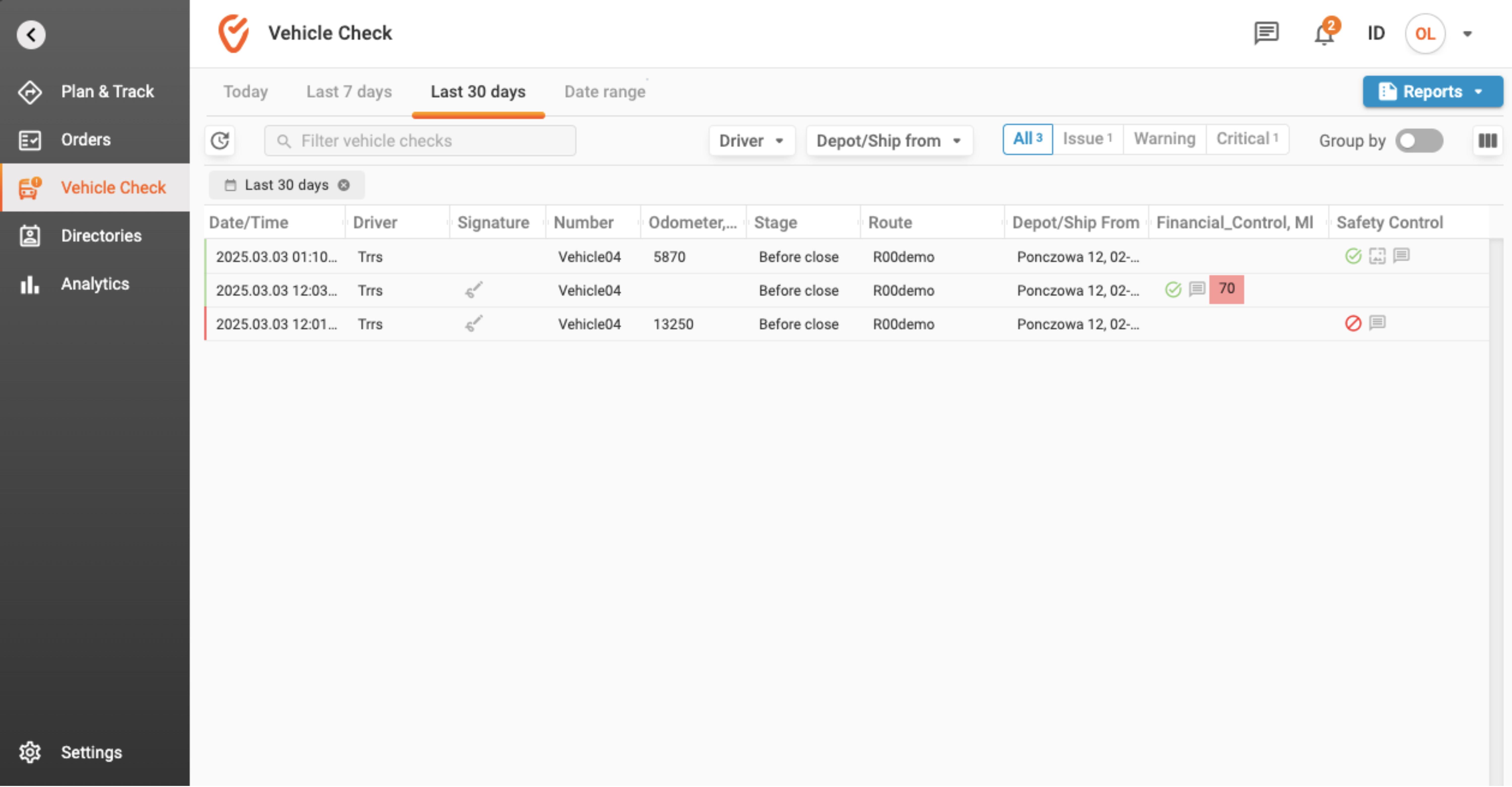
Task: Open Analytics section
Action: [x=94, y=284]
